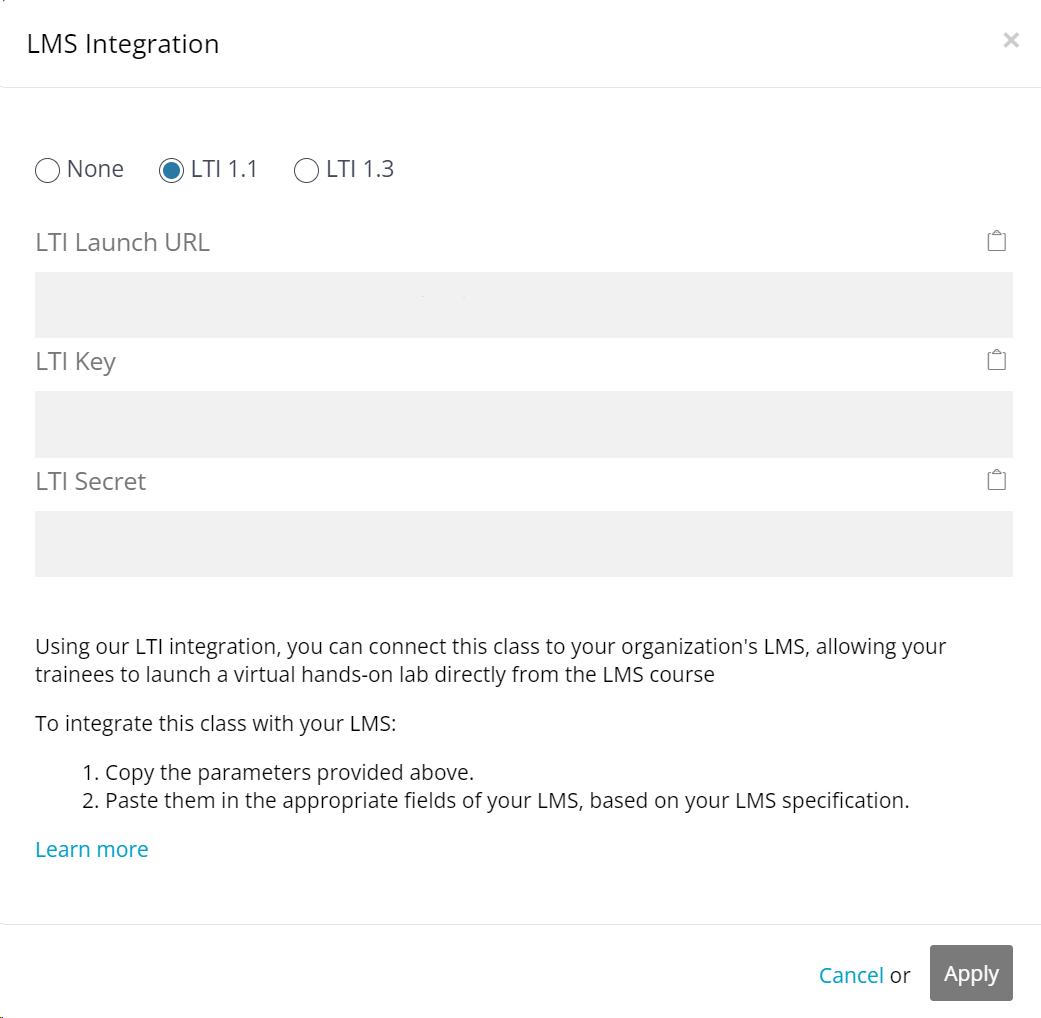Copy the LTI Secret via clipboard icon
1041x1018 pixels.
tap(996, 479)
